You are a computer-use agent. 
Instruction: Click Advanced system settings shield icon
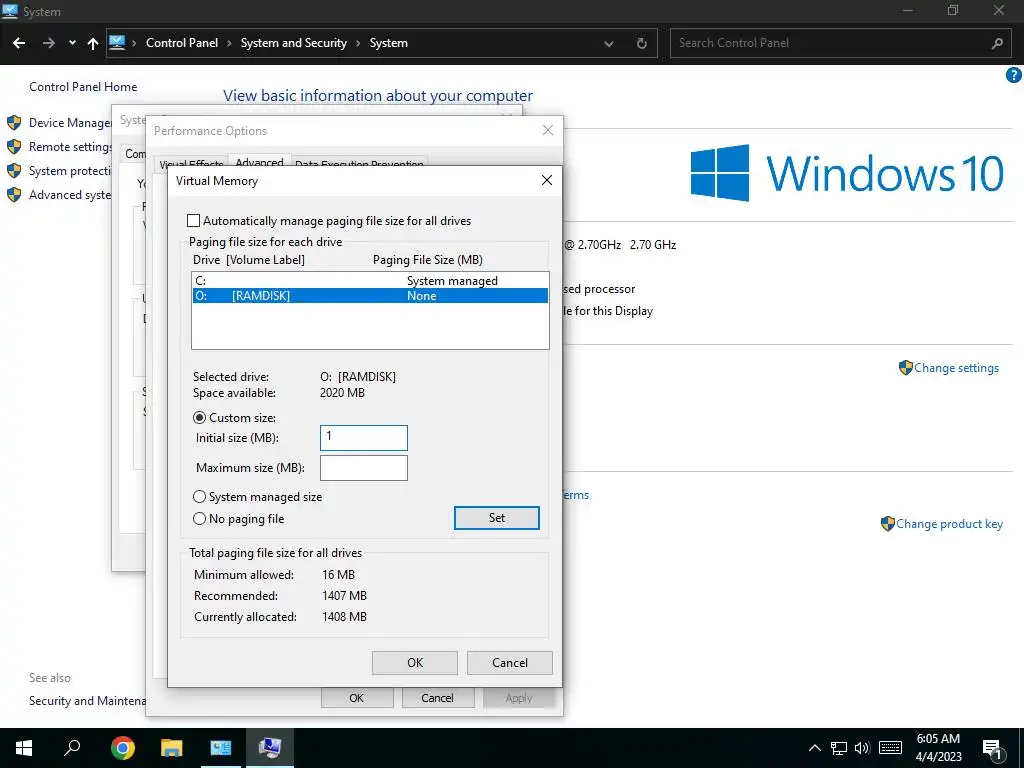(x=14, y=195)
